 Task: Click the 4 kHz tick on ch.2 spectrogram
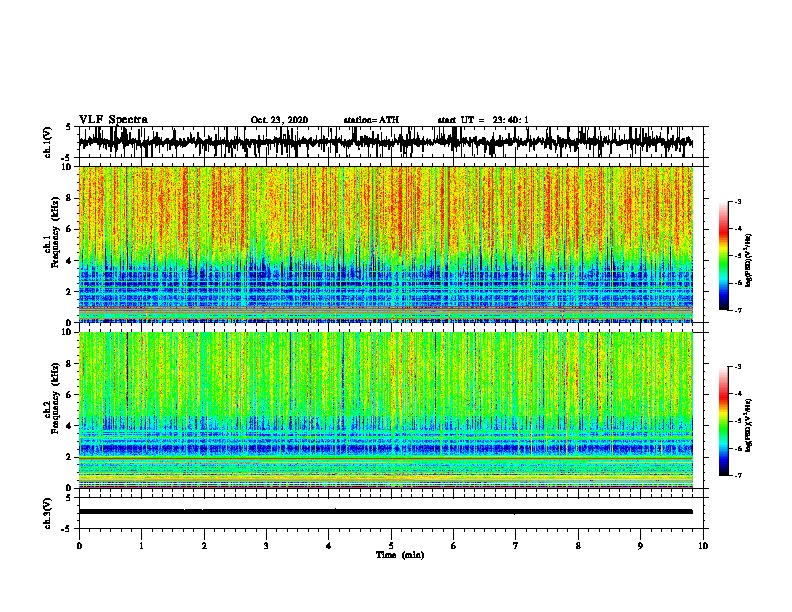point(69,426)
